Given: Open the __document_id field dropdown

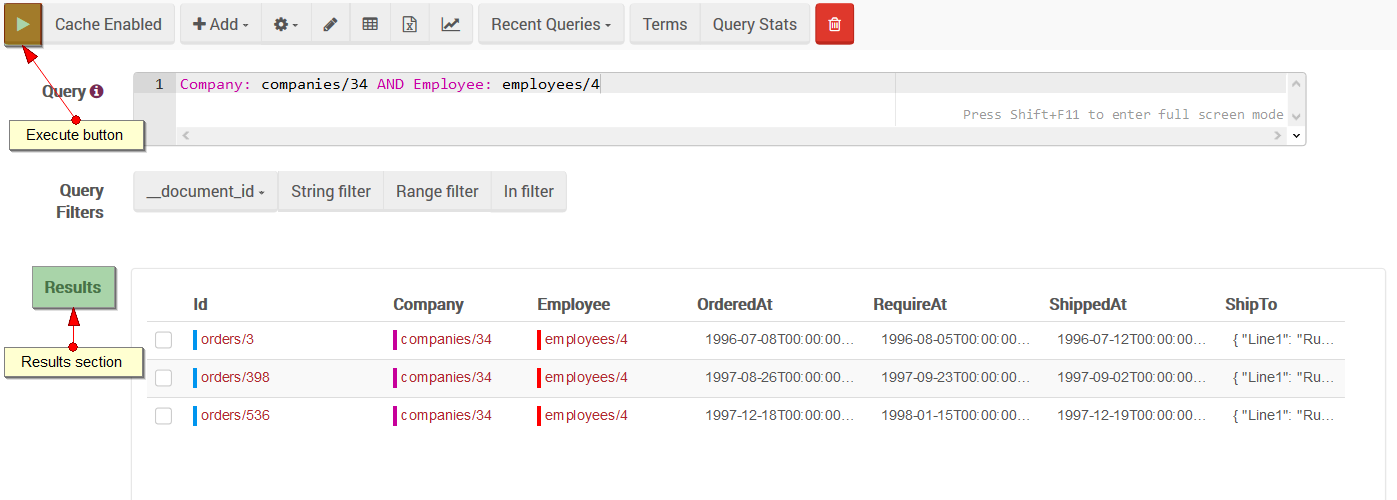Looking at the screenshot, I should (205, 191).
